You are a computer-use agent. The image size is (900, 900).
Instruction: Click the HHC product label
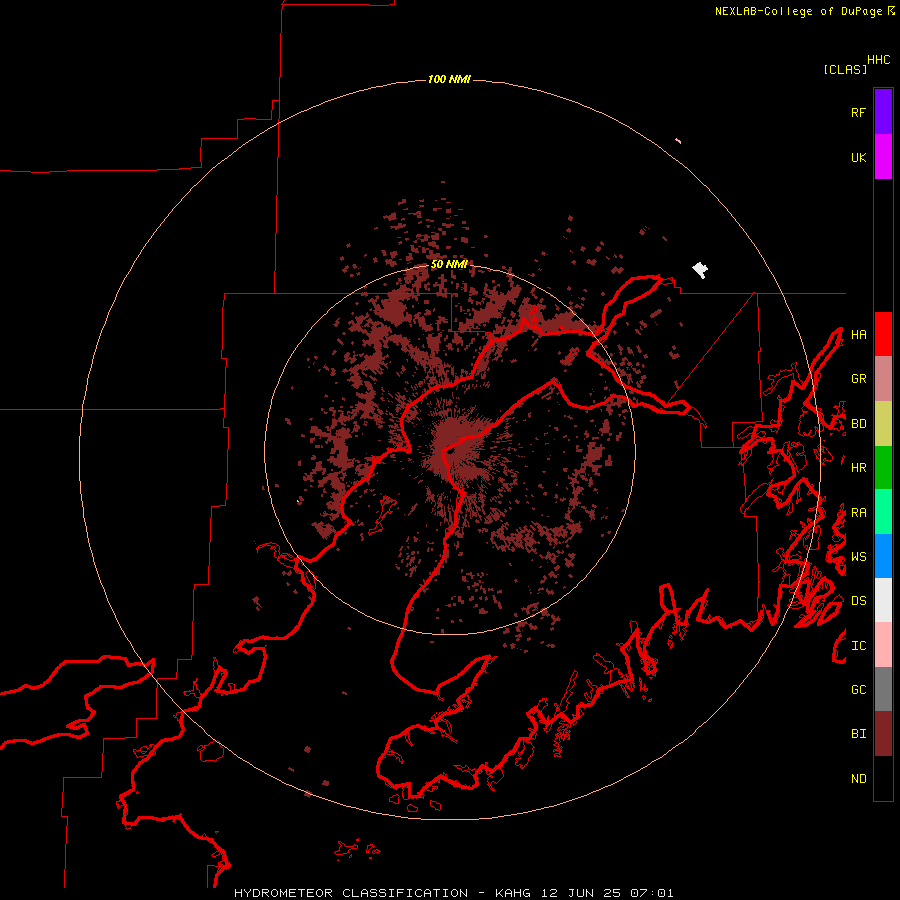[x=878, y=60]
